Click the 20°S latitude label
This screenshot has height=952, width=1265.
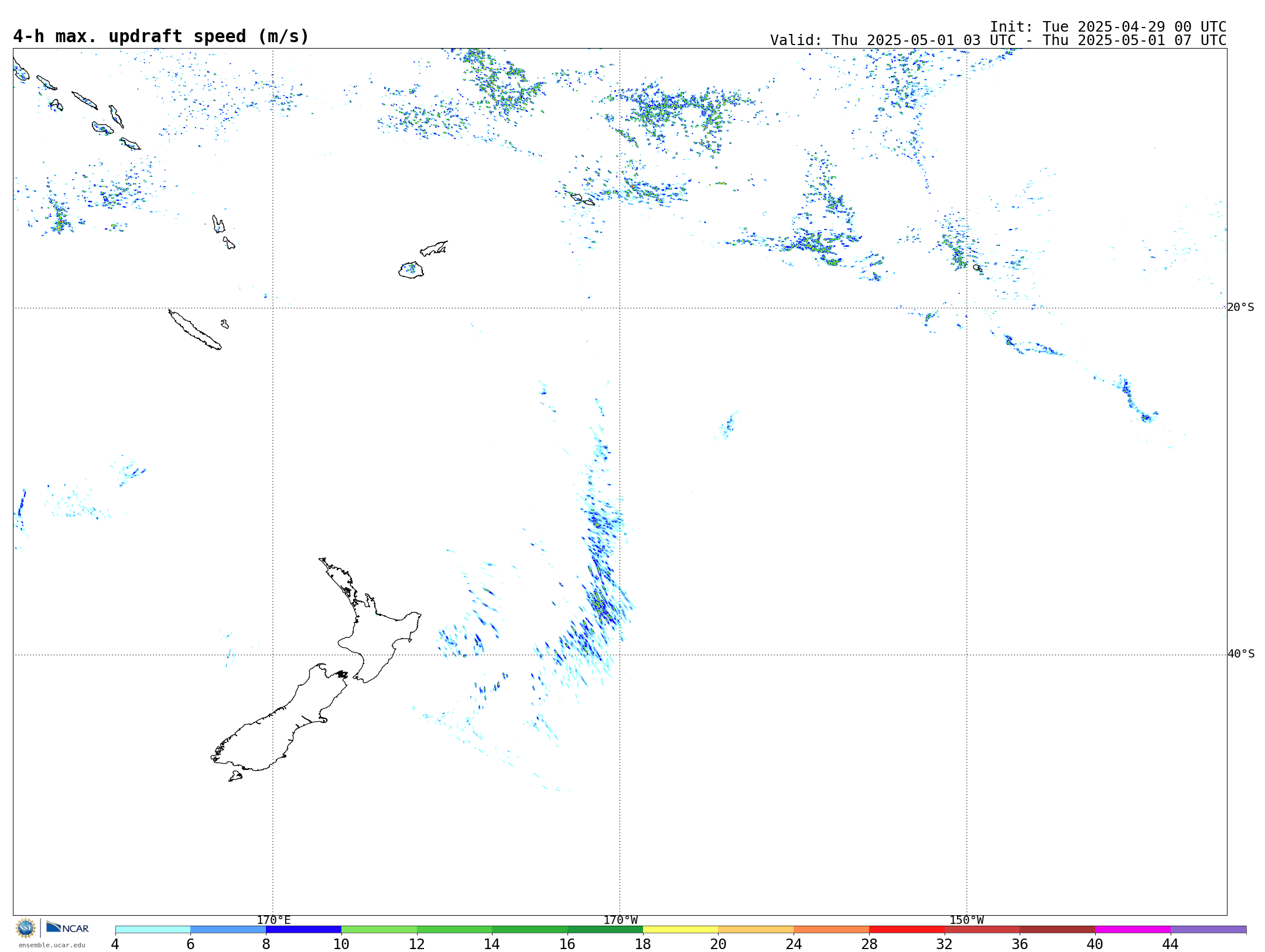click(x=1241, y=307)
